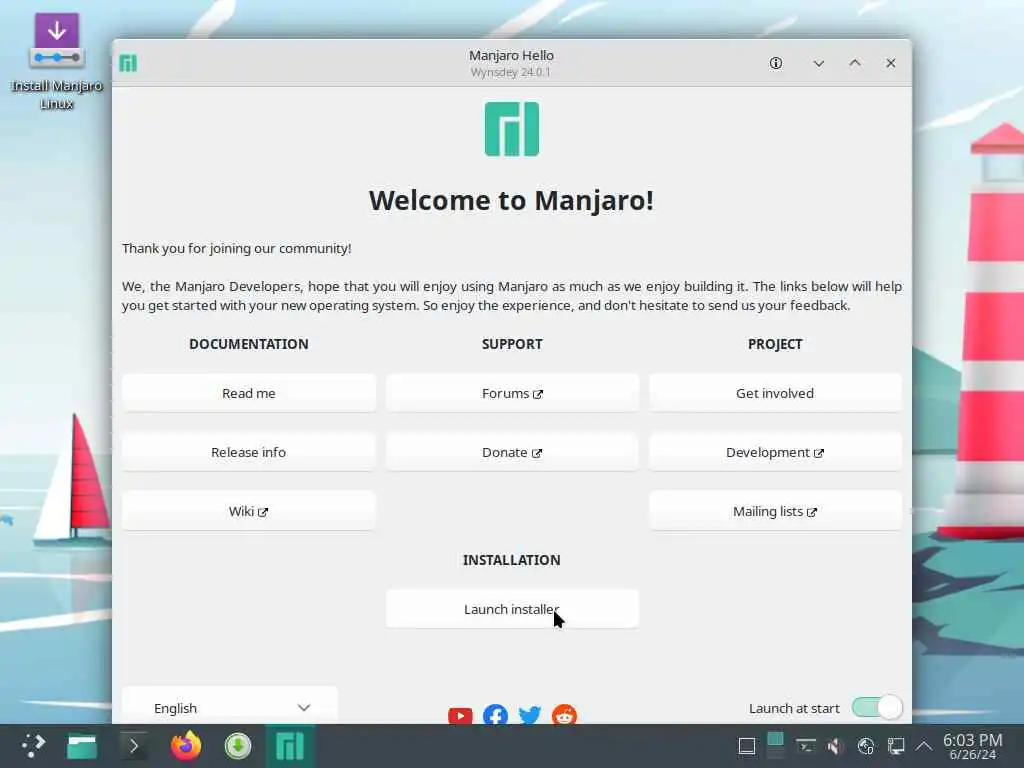Image resolution: width=1024 pixels, height=768 pixels.
Task: Open the terminal tray icon
Action: click(806, 746)
